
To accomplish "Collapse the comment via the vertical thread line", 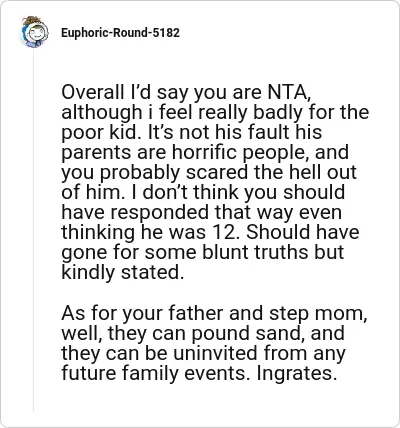I will (x=33, y=230).
